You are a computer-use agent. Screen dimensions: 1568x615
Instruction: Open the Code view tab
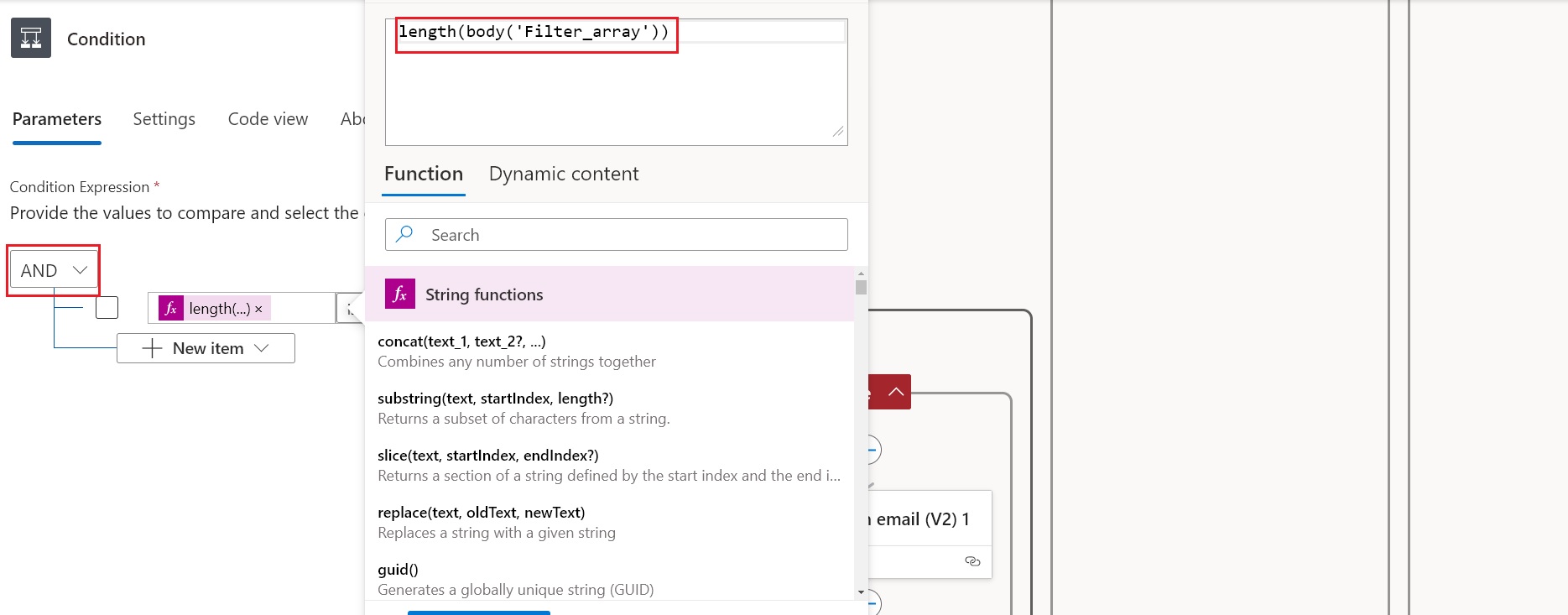tap(268, 119)
